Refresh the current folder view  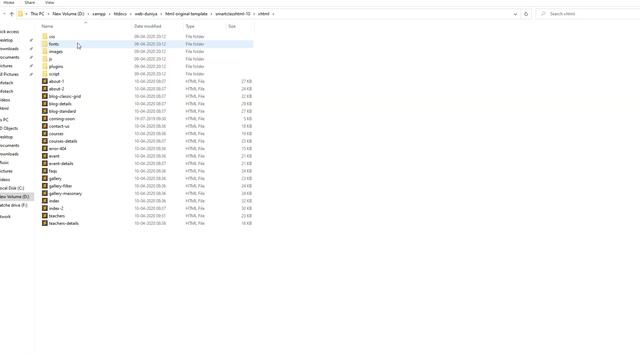(x=526, y=14)
